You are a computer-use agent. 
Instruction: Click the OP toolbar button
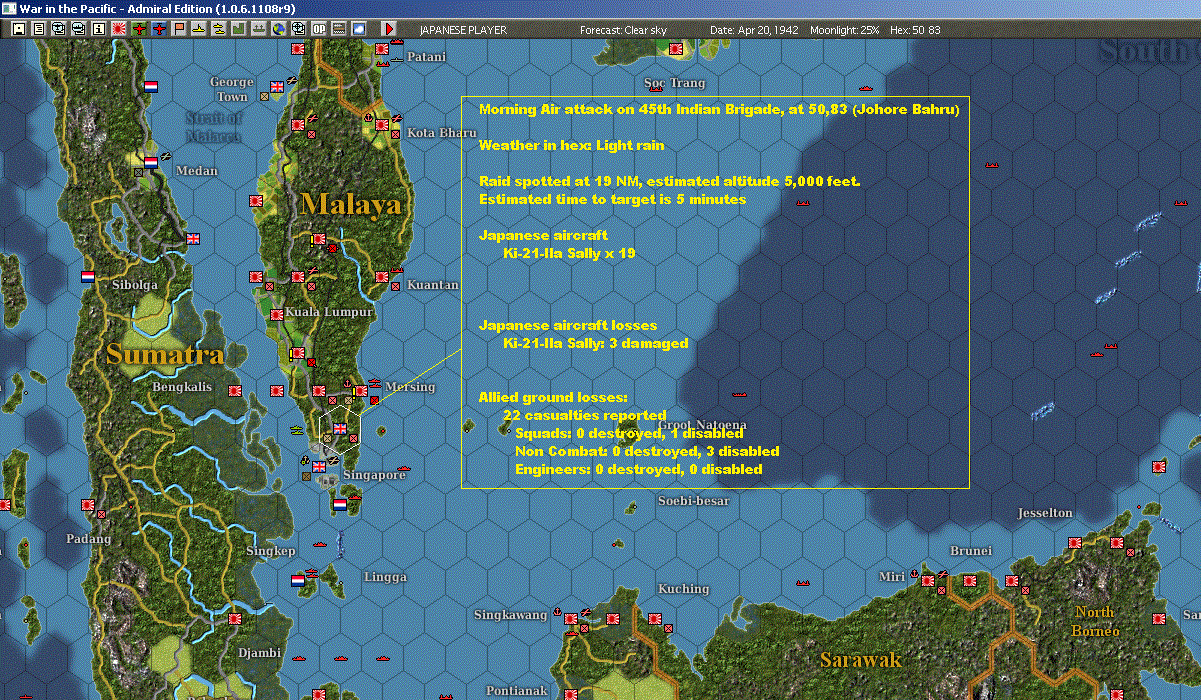(319, 30)
